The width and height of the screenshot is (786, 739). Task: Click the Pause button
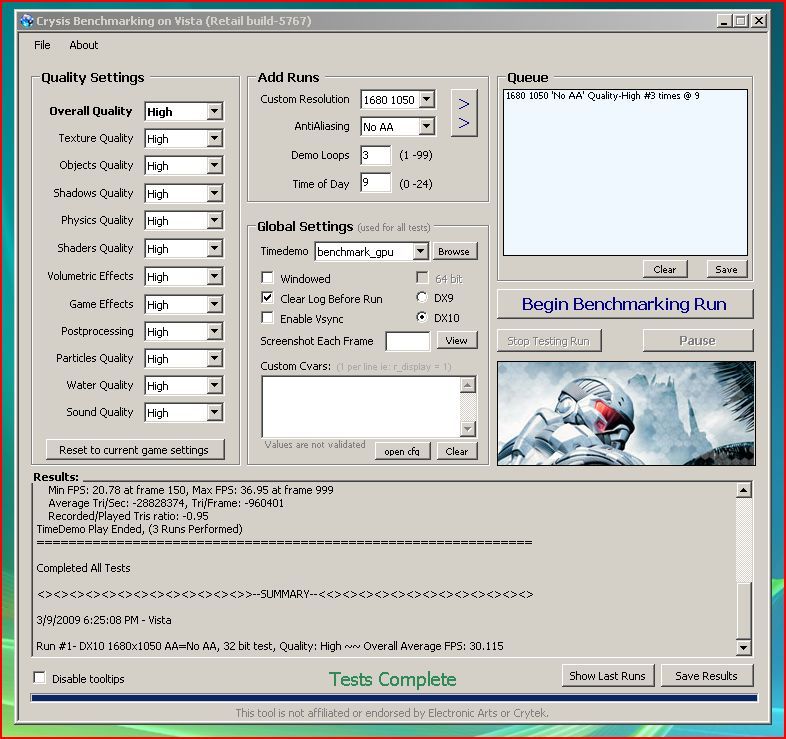[x=697, y=341]
